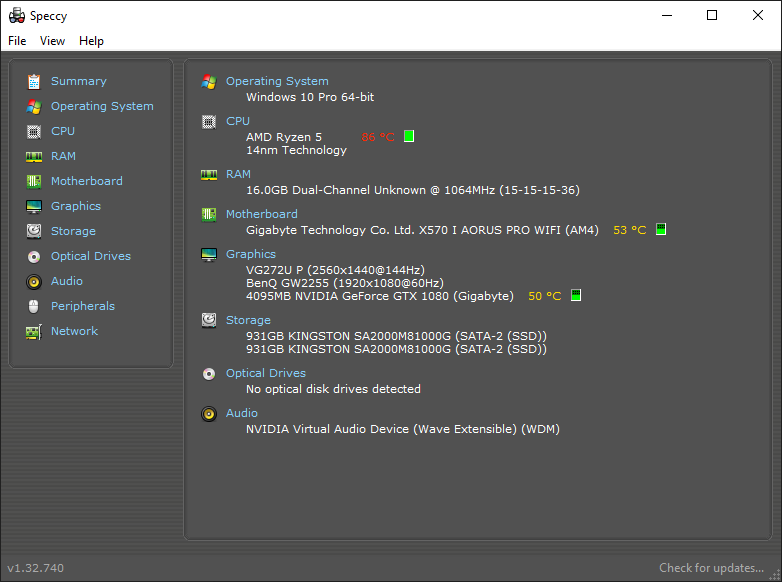The width and height of the screenshot is (782, 582).
Task: Open the CPU sidebar section
Action: pyautogui.click(x=63, y=131)
